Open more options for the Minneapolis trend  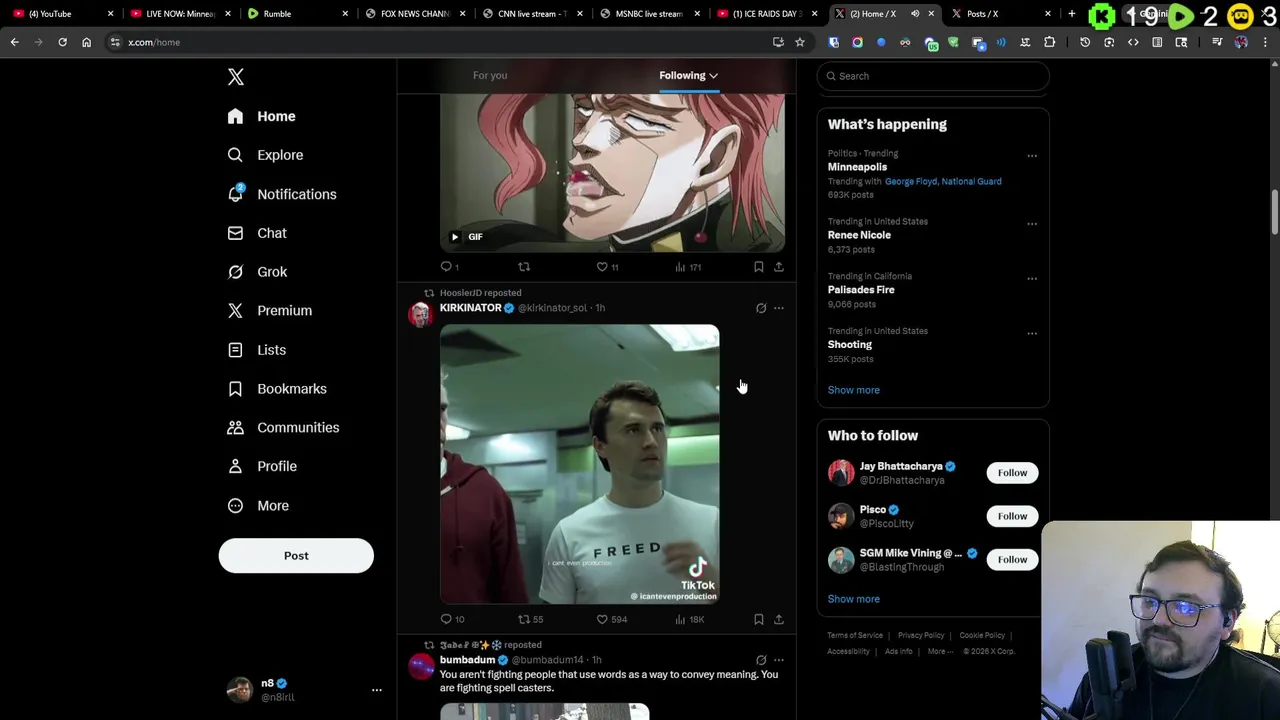coord(1032,156)
